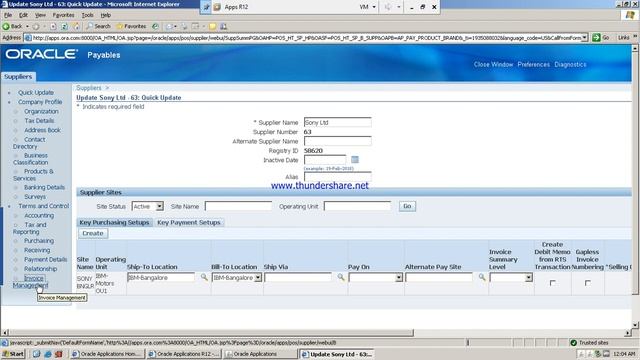Open Banking Details in sidebar
This screenshot has width=640, height=360.
(44, 187)
